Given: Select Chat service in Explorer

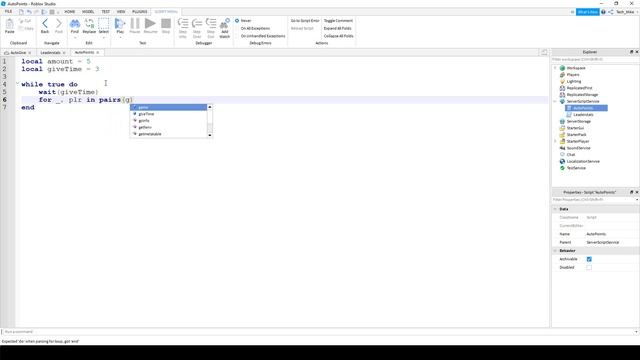Looking at the screenshot, I should [x=571, y=155].
